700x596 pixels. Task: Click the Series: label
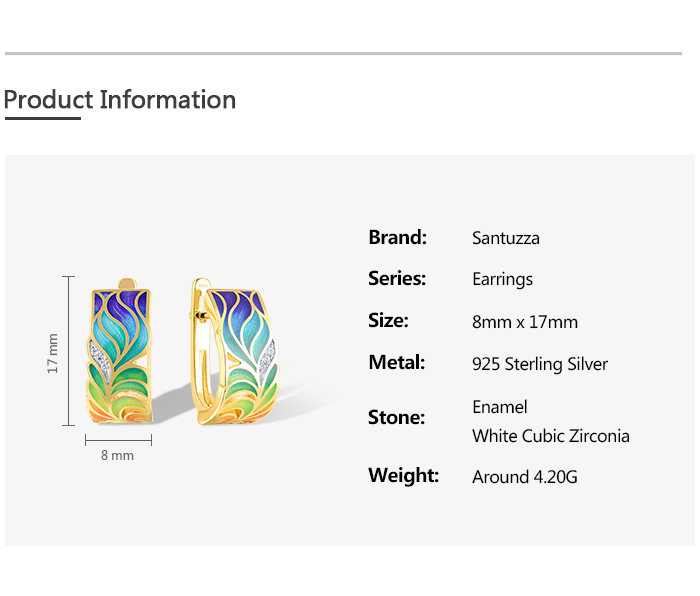click(397, 278)
